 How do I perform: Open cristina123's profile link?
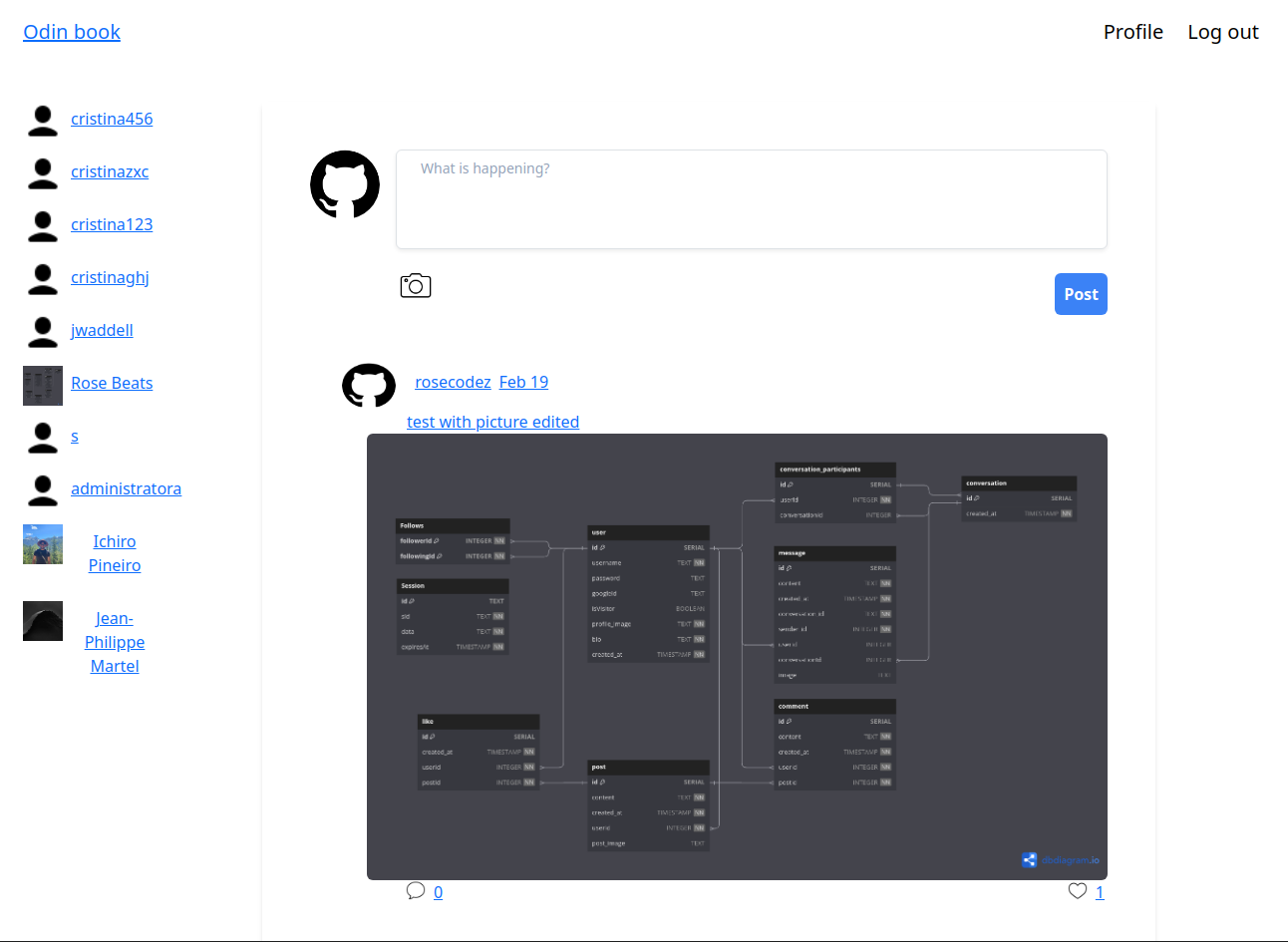pyautogui.click(x=112, y=224)
